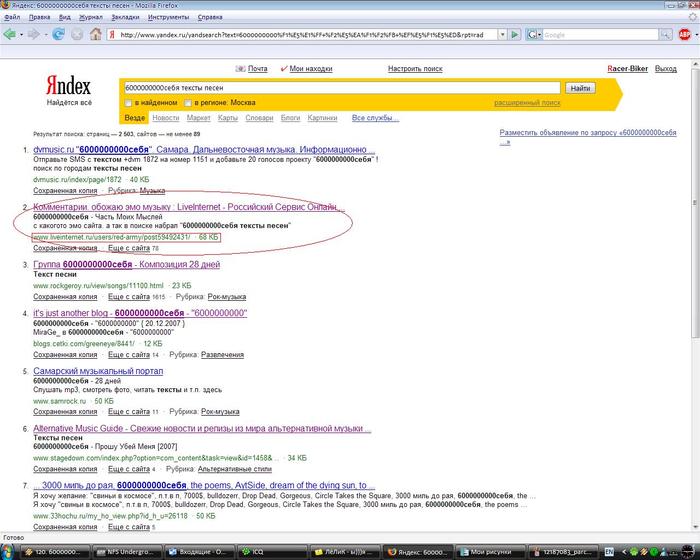Click the clock in the system tray
Screen dimensions: 700x560
tap(688, 552)
